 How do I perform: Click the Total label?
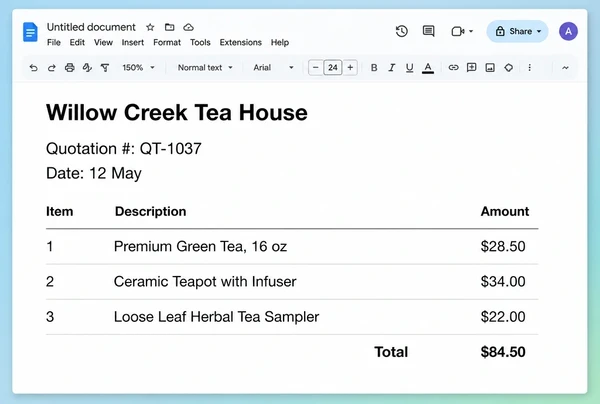391,352
